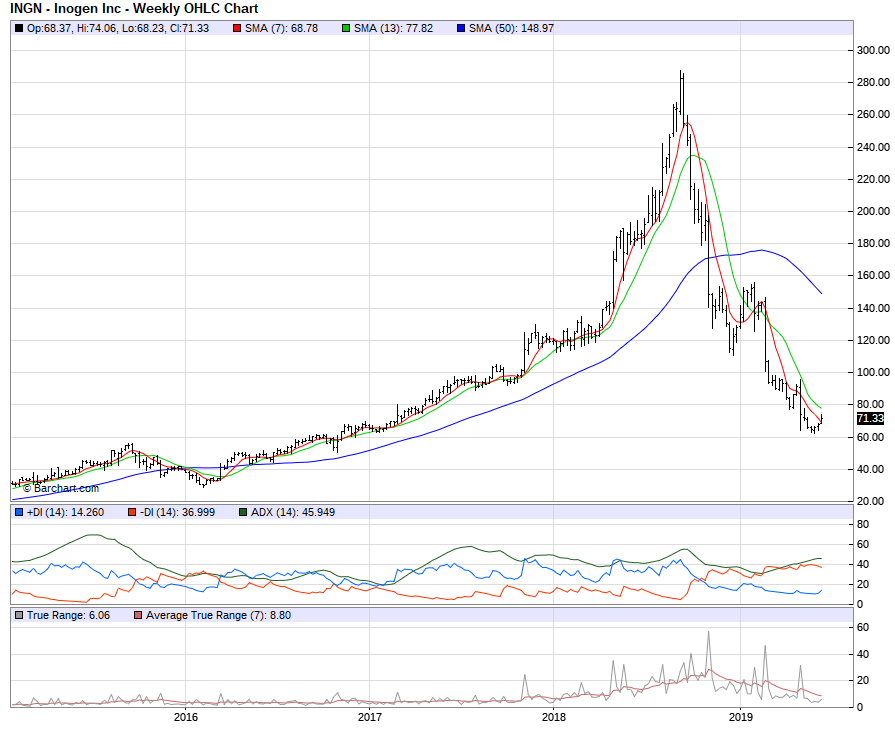Viewport: 895px width, 748px height.
Task: Click the blue SMA (50) legend swatch
Action: click(x=461, y=28)
